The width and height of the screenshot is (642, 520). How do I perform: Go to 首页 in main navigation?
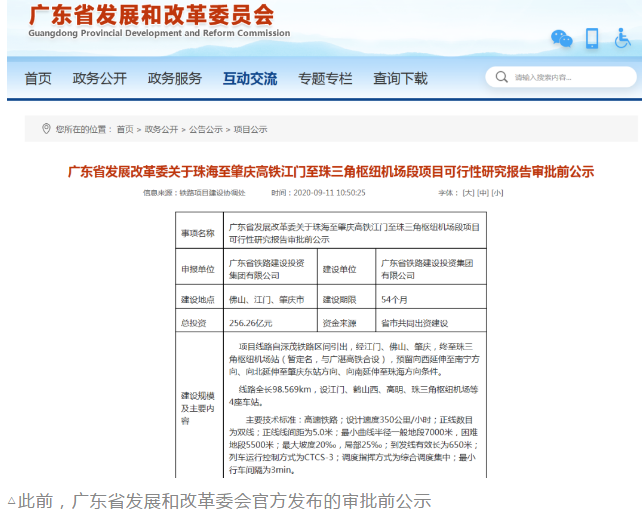(38, 78)
